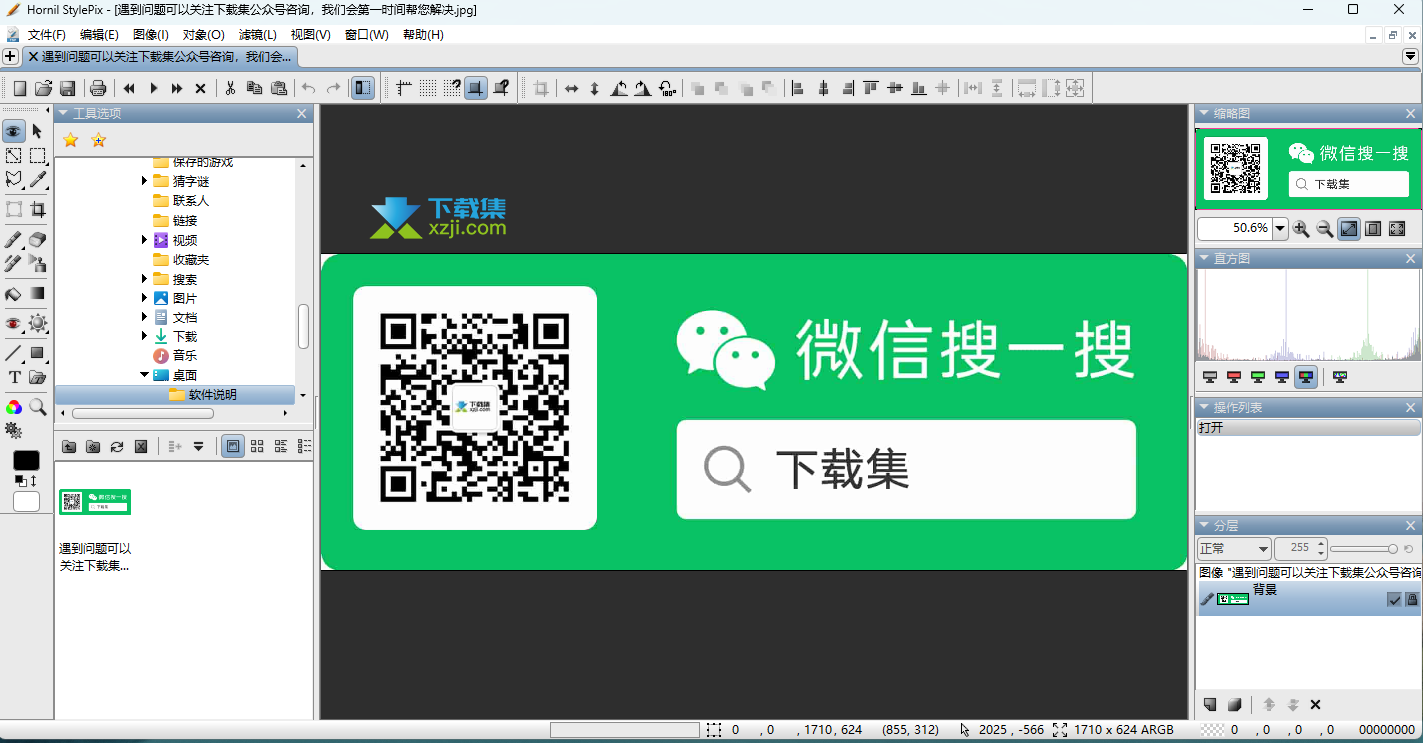The image size is (1423, 743).
Task: Open the 图像(I) menu
Action: coord(150,34)
